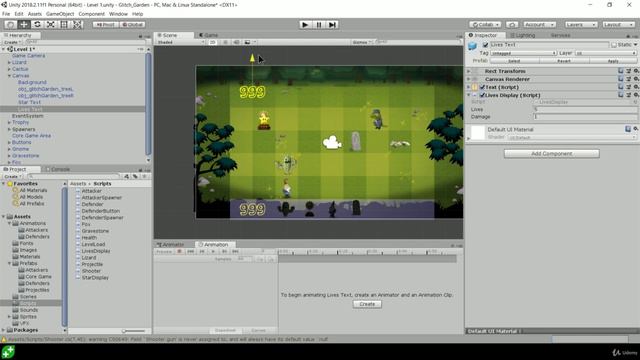Click the Add Component button
640x360 pixels.
tap(551, 153)
